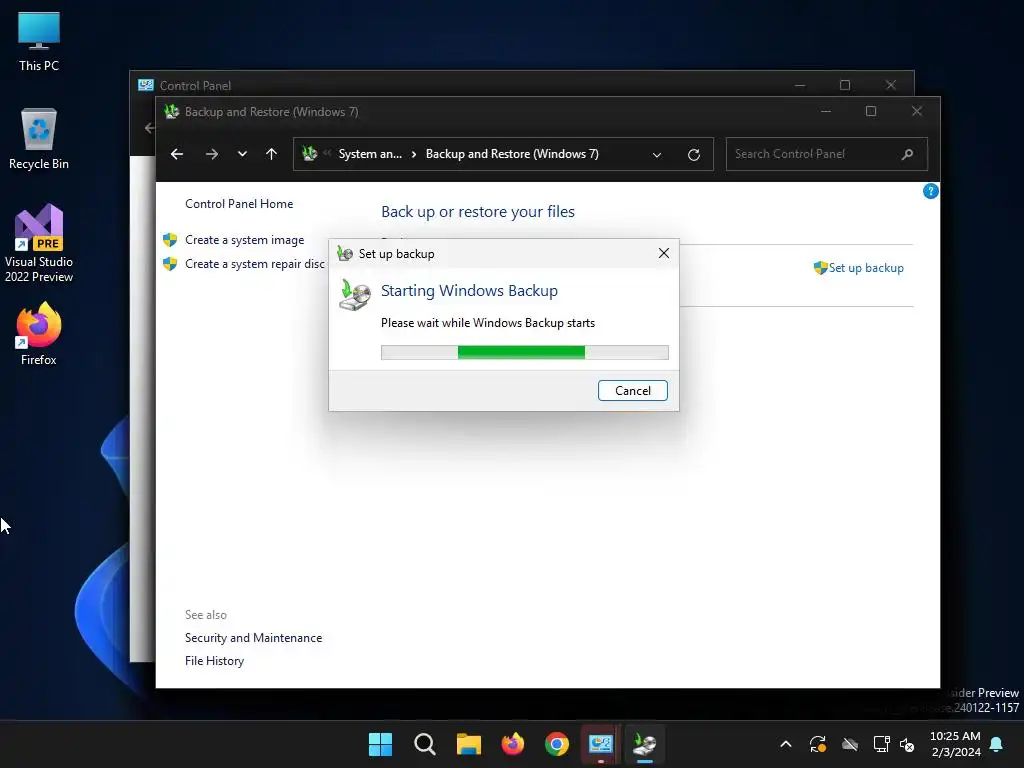
Task: Open the Set up backup link
Action: pyautogui.click(x=866, y=268)
